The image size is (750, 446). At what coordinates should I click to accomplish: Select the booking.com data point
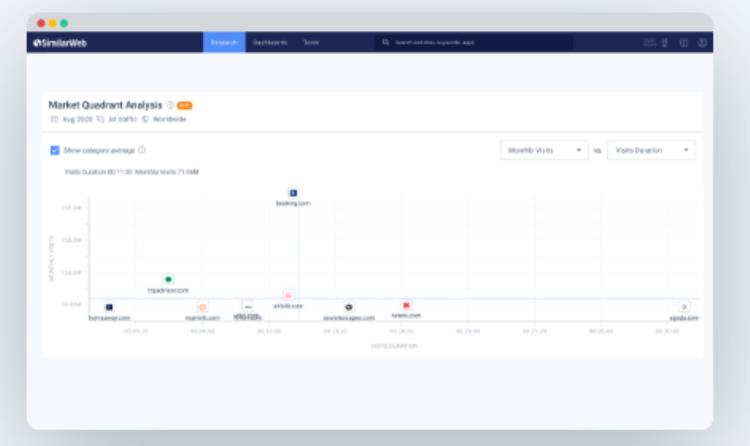click(x=293, y=193)
